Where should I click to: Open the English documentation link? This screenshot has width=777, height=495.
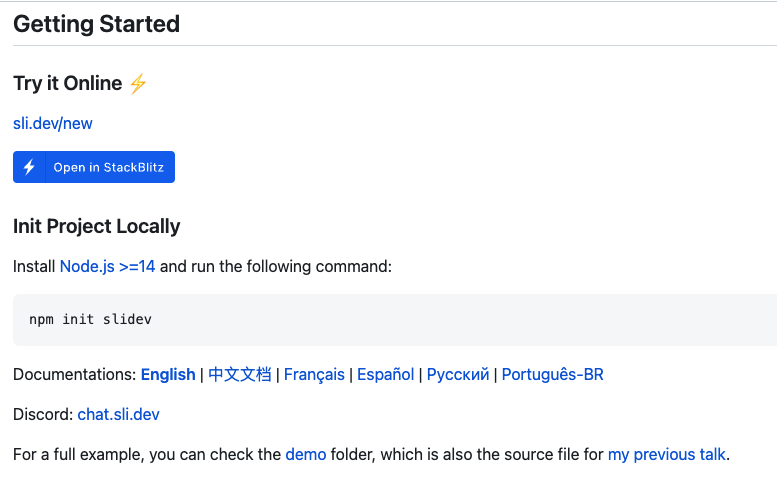coord(168,374)
